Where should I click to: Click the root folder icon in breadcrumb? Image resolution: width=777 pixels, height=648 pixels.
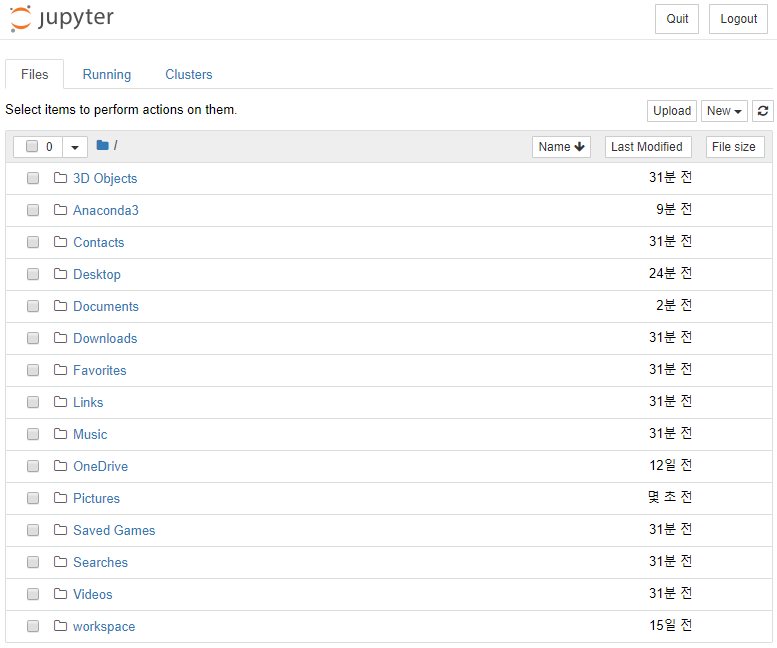102,146
